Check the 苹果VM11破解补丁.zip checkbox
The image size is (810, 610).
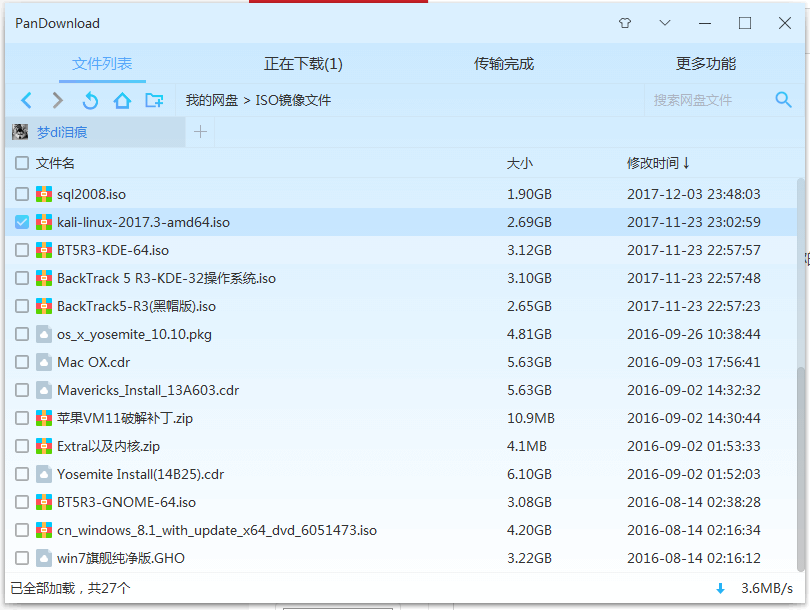(x=22, y=418)
